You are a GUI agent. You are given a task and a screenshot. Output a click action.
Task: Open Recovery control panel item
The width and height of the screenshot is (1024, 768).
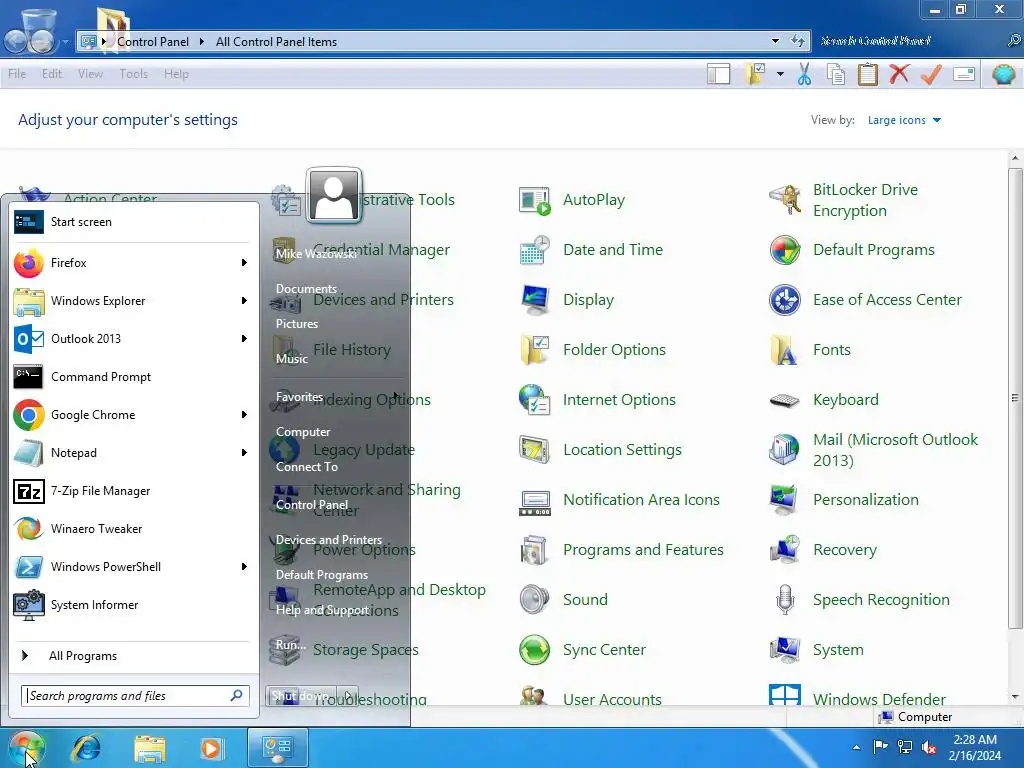[x=823, y=550]
